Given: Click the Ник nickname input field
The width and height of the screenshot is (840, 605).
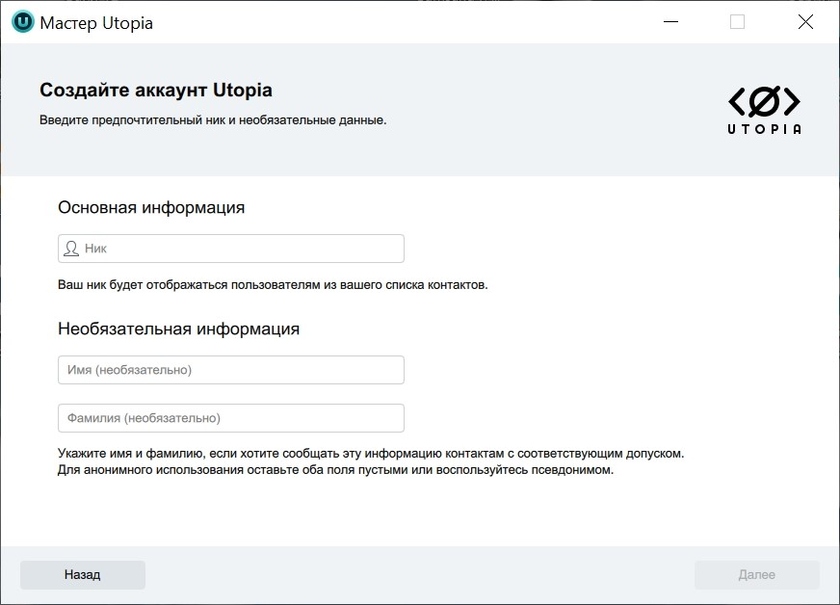Looking at the screenshot, I should click(x=231, y=249).
